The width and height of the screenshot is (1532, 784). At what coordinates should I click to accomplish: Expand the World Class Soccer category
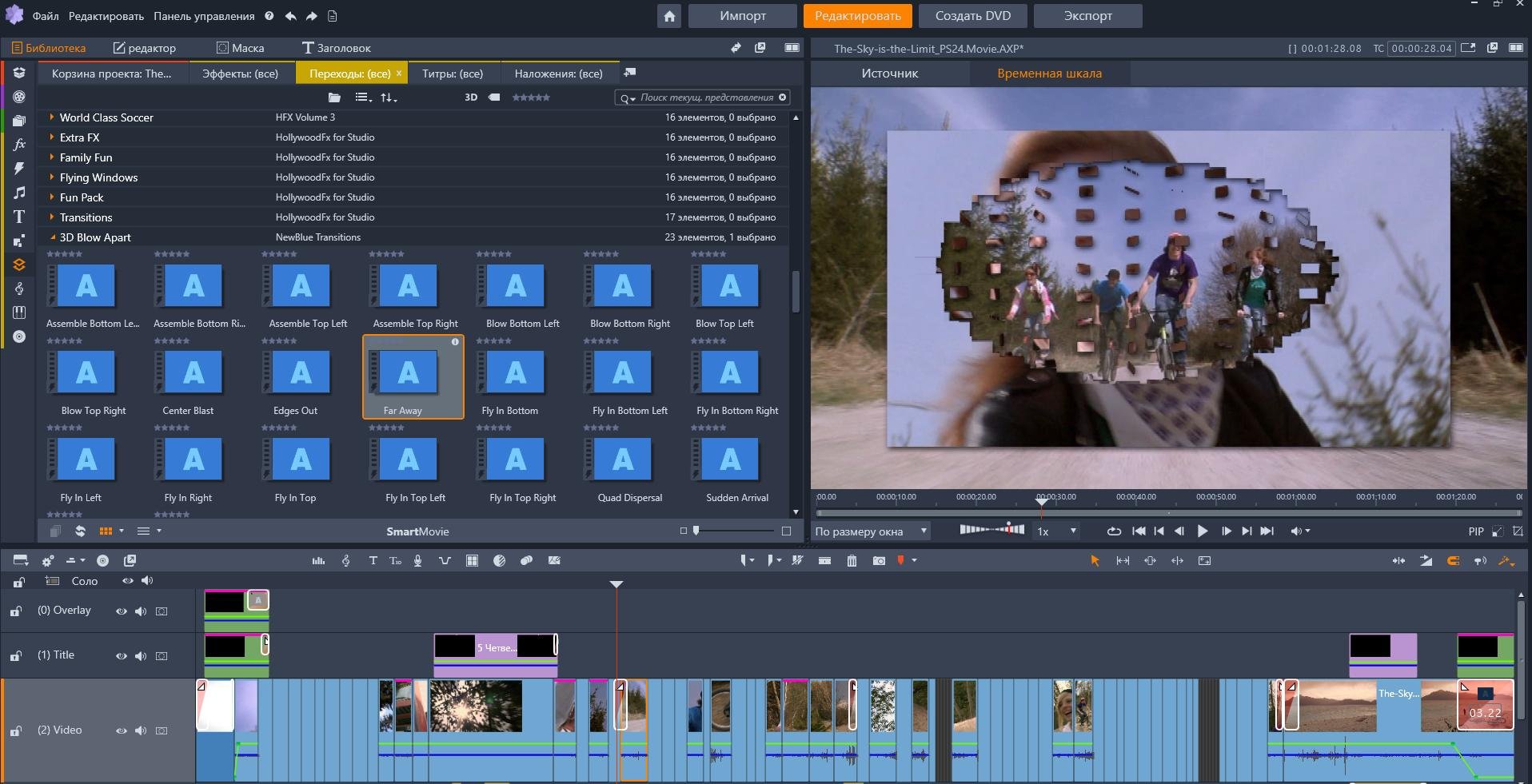52,117
